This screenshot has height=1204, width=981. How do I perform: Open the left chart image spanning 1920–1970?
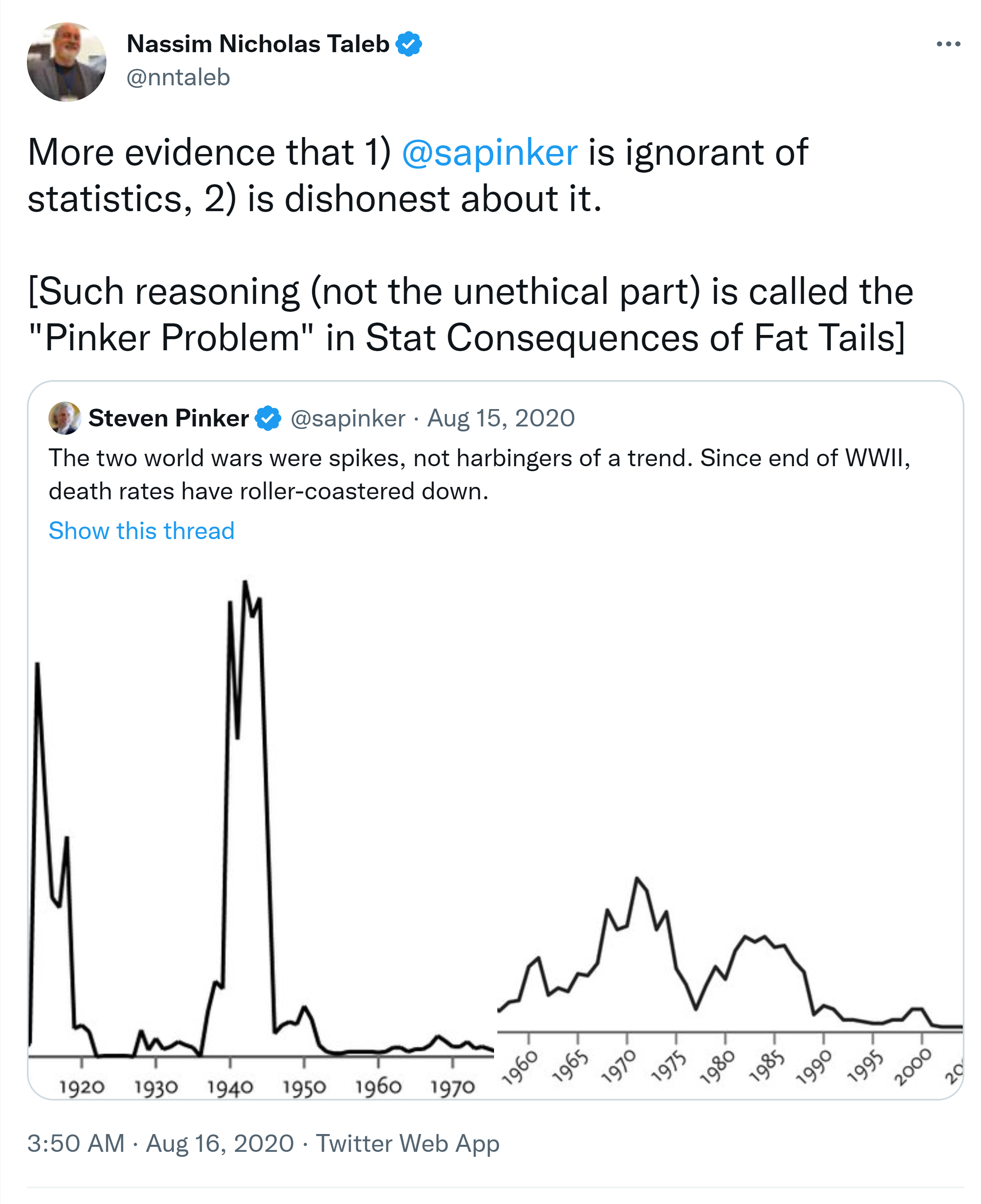260,848
